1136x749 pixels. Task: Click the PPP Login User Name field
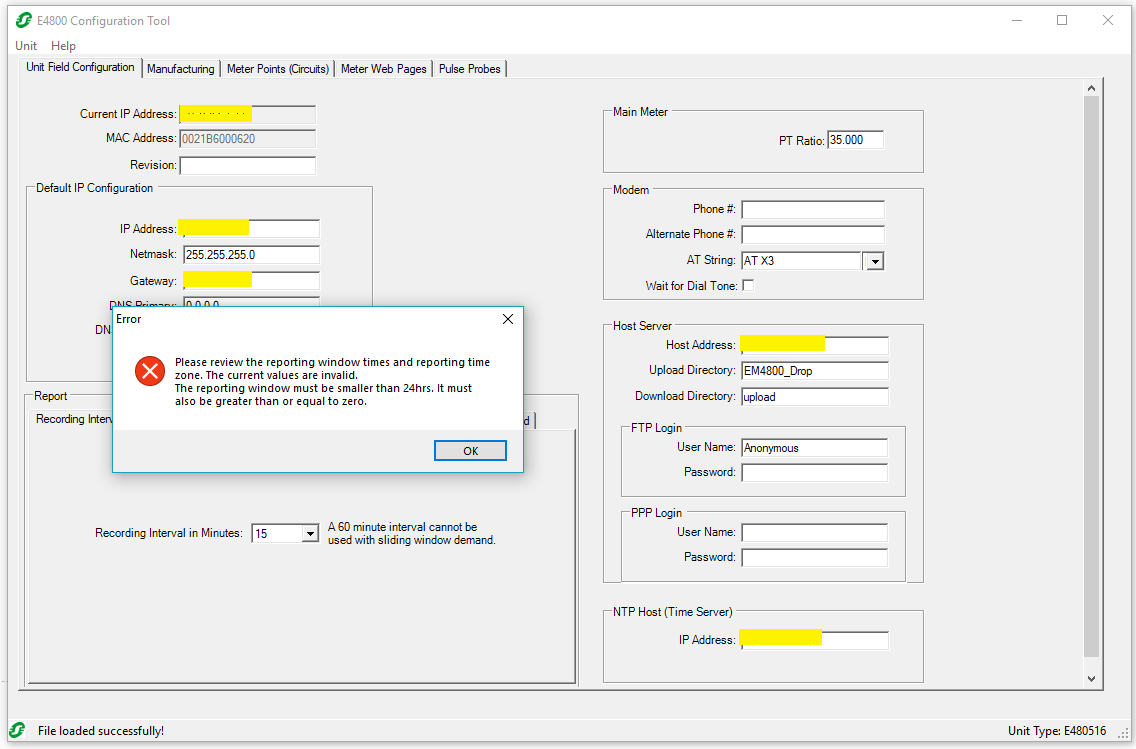tap(814, 533)
